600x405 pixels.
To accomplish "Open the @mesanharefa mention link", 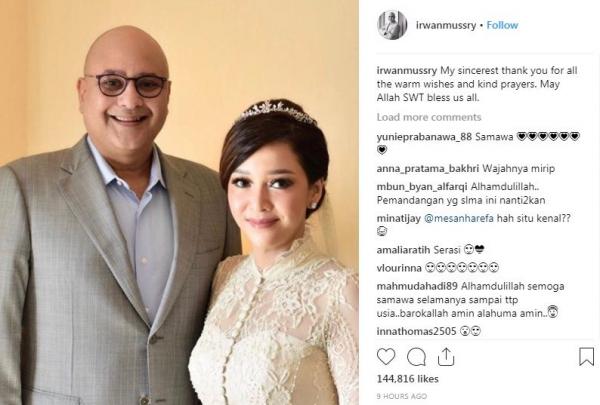I will pyautogui.click(x=459, y=219).
